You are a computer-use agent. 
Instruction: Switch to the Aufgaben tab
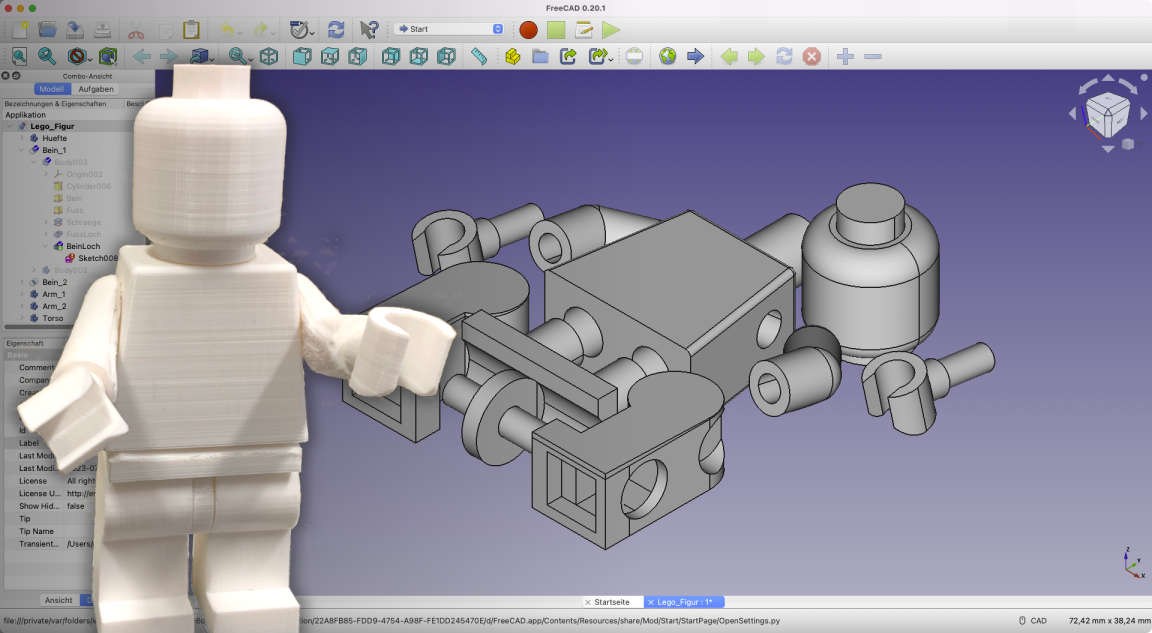click(96, 89)
